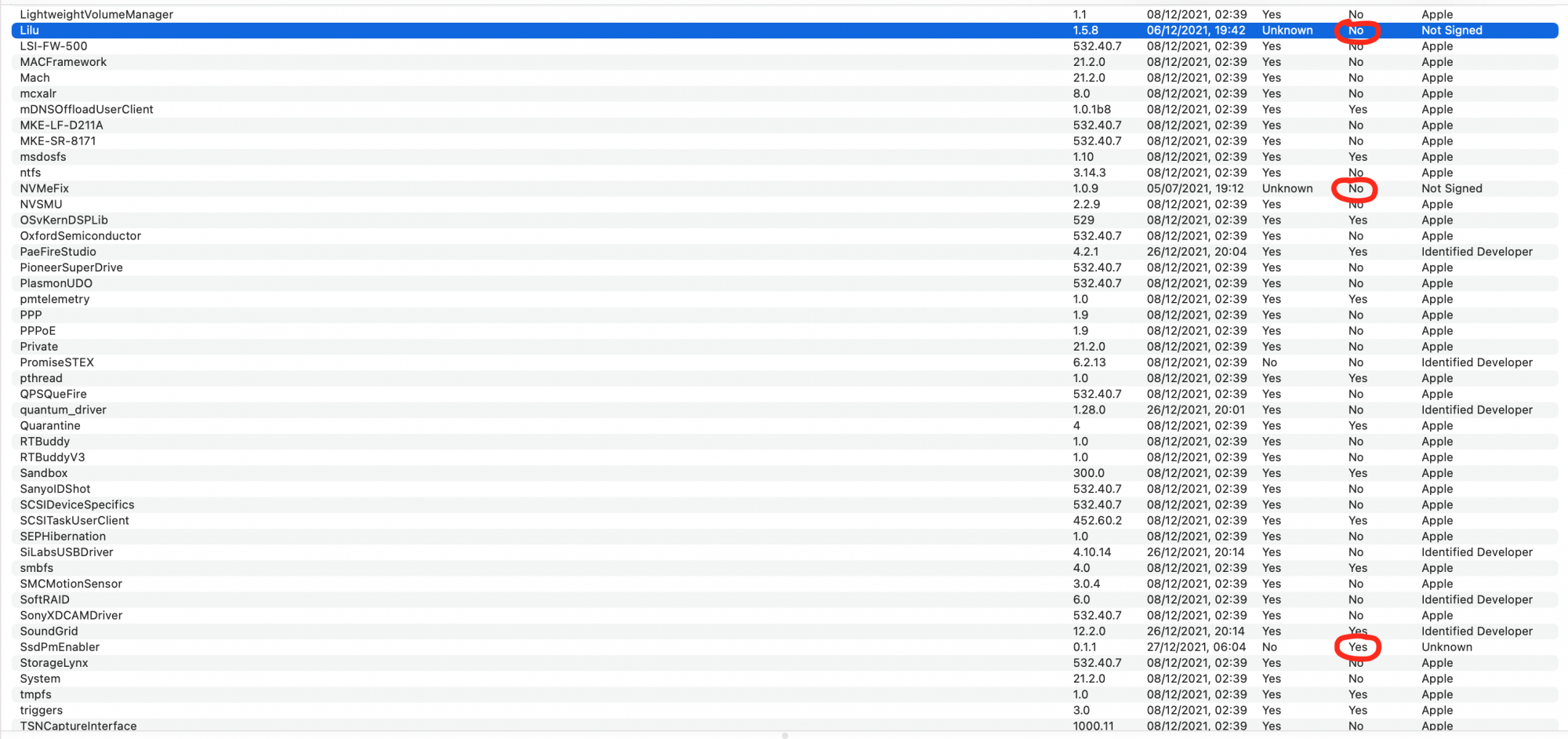1568x739 pixels.
Task: Click the MKE-LF-D211A extension name
Action: coord(62,125)
